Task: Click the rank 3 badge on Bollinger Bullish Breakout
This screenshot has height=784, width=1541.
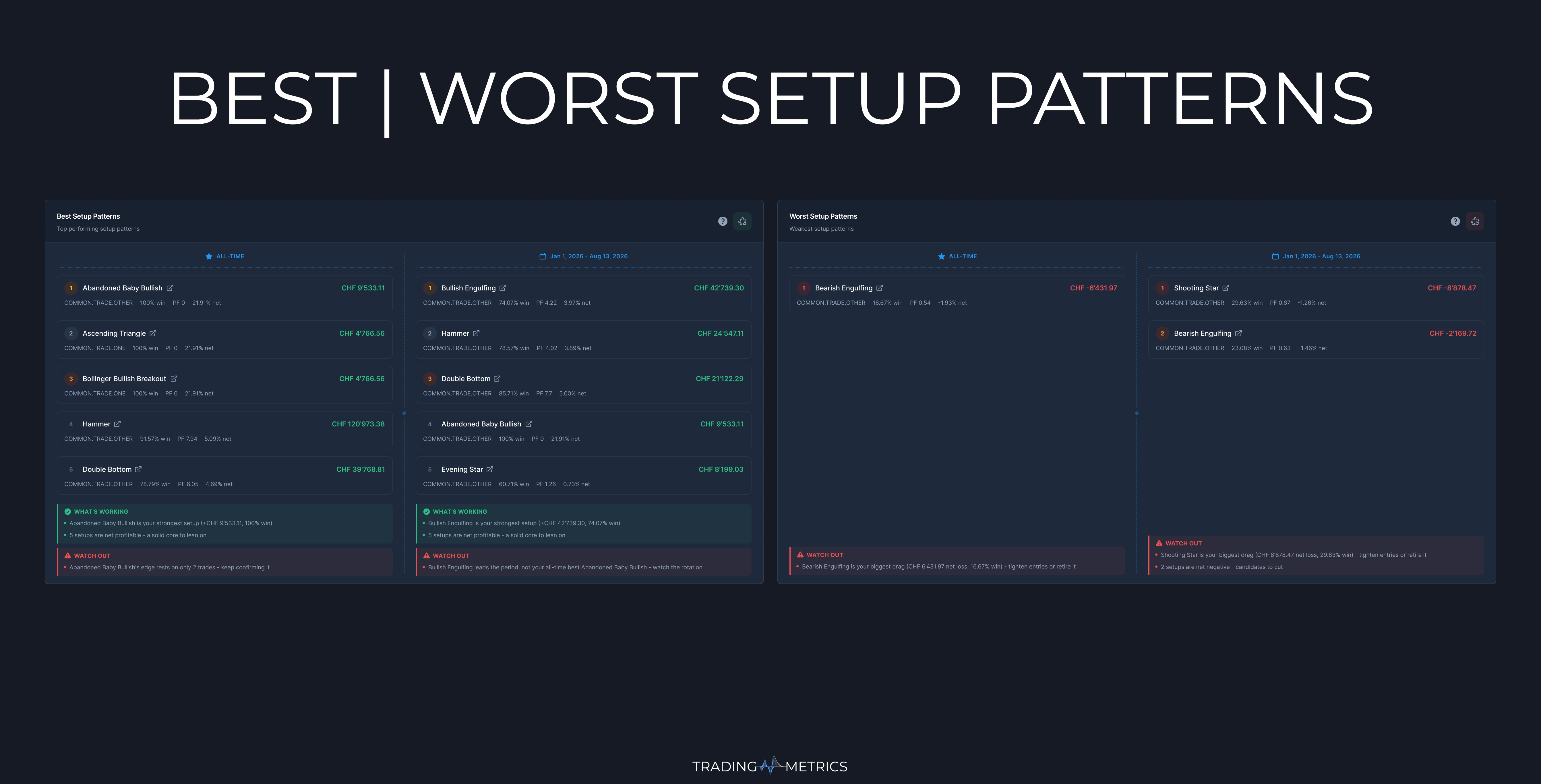Action: (71, 379)
